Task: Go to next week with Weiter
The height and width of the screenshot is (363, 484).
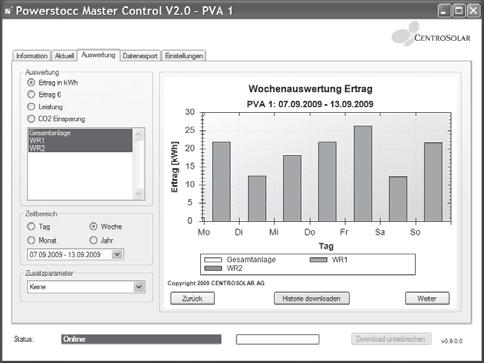Action: 427,298
